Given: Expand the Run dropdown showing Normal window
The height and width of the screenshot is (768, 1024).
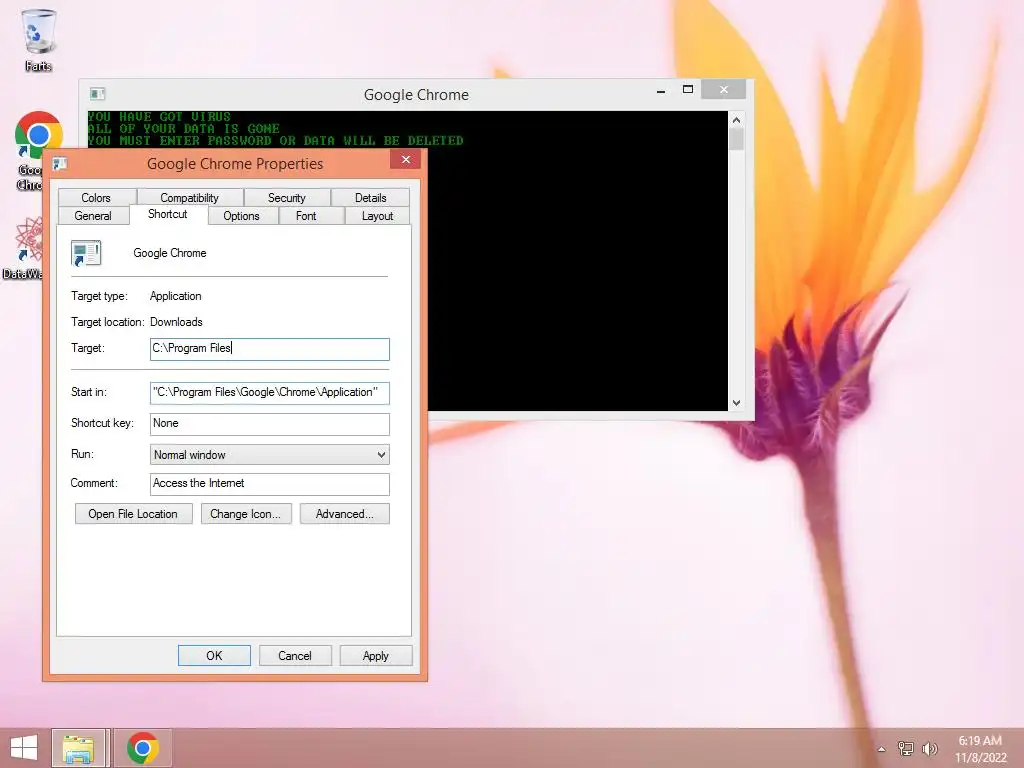Looking at the screenshot, I should [x=270, y=455].
